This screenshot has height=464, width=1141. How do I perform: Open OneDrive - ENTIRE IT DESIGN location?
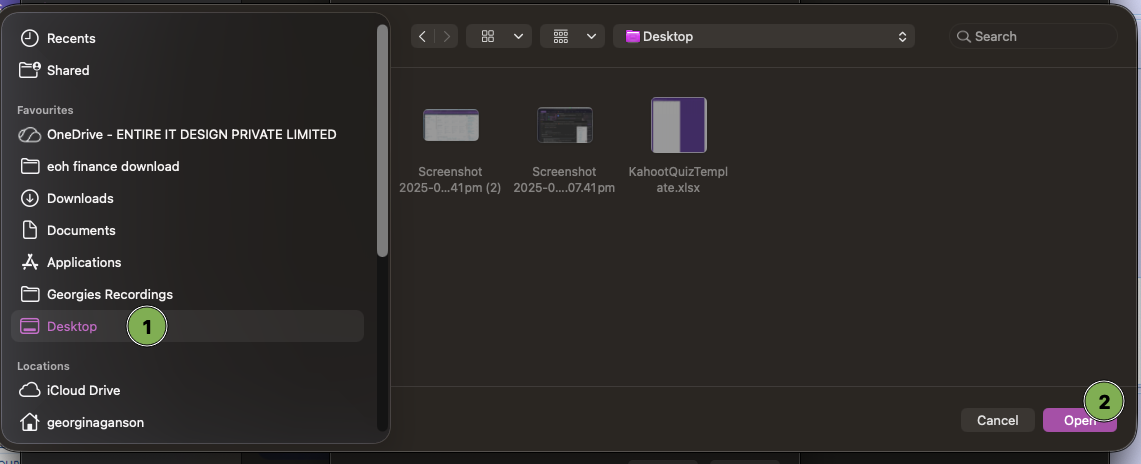pyautogui.click(x=191, y=134)
